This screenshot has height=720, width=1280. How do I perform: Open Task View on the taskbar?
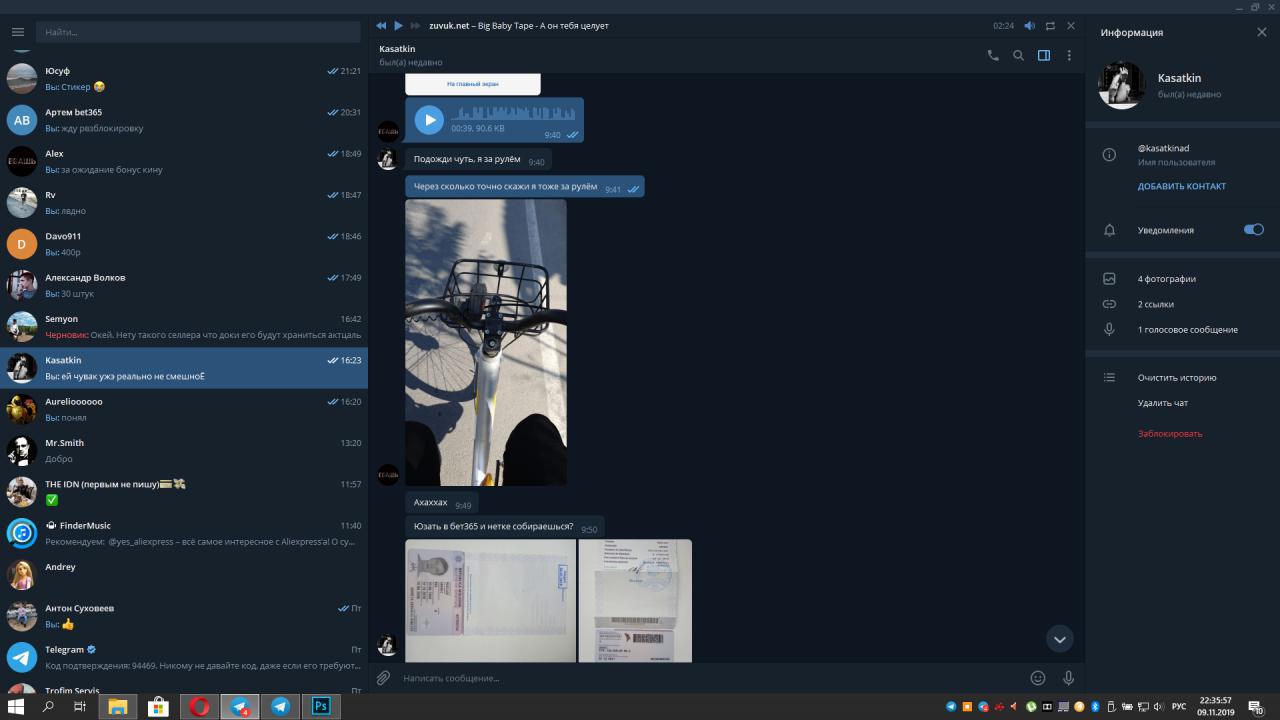(80, 707)
